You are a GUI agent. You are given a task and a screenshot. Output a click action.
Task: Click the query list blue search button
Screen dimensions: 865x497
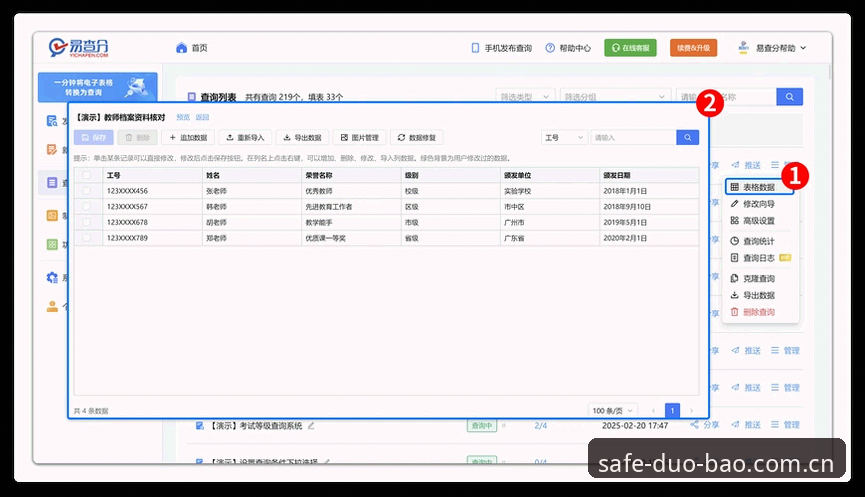click(789, 97)
